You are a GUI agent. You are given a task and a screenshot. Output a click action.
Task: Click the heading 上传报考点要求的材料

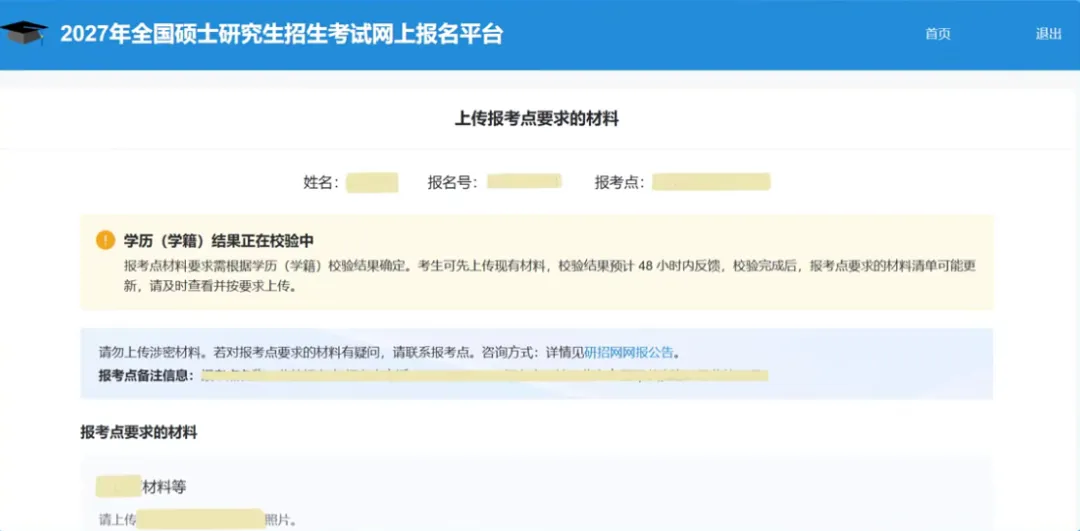537,119
